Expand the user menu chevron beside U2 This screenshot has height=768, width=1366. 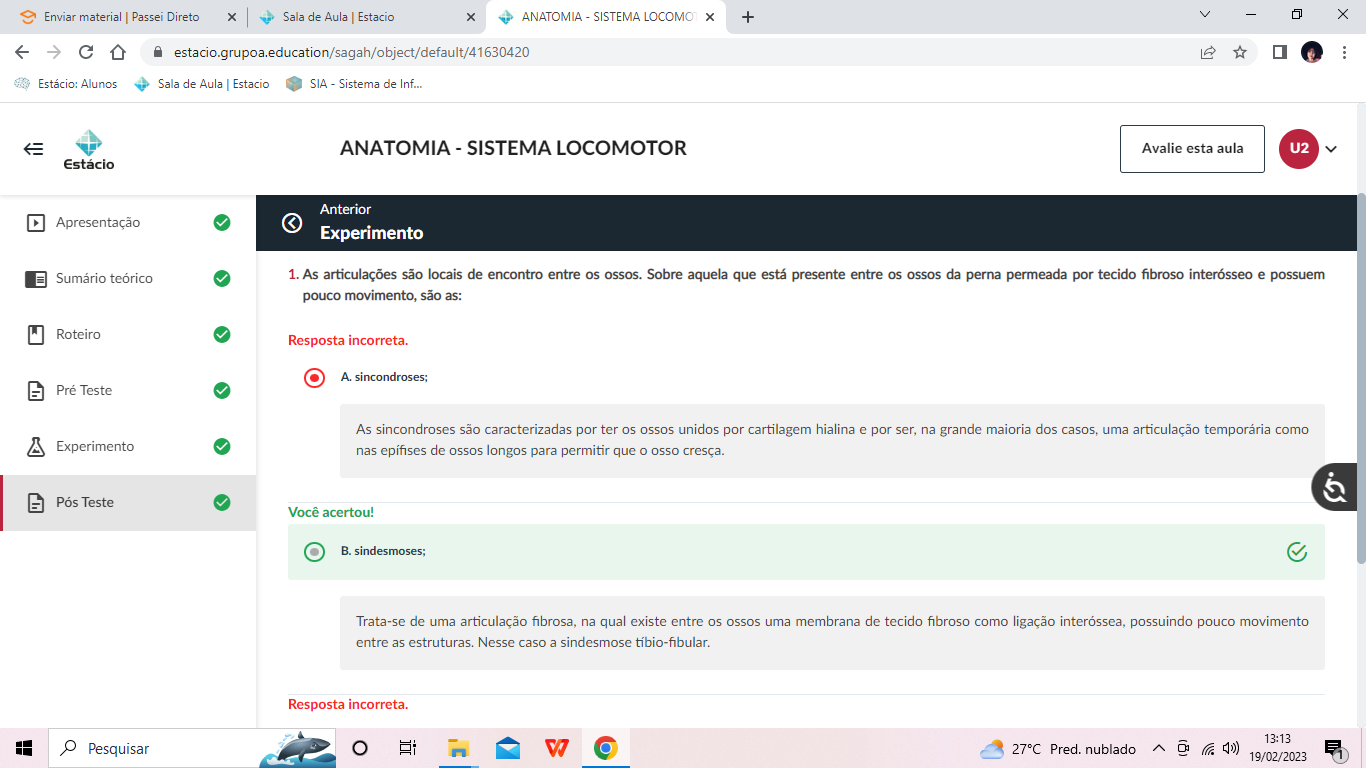(1331, 149)
